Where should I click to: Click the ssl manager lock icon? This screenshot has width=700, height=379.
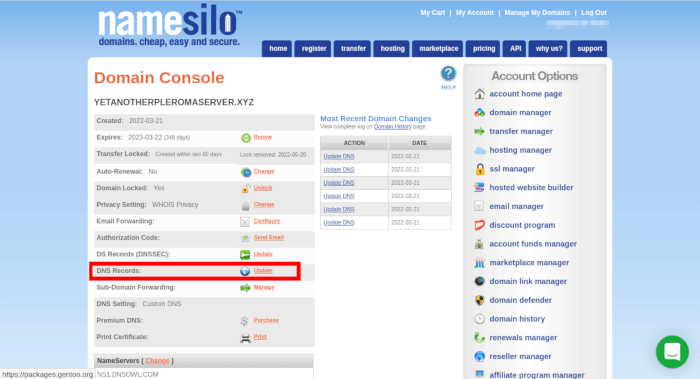tap(480, 169)
